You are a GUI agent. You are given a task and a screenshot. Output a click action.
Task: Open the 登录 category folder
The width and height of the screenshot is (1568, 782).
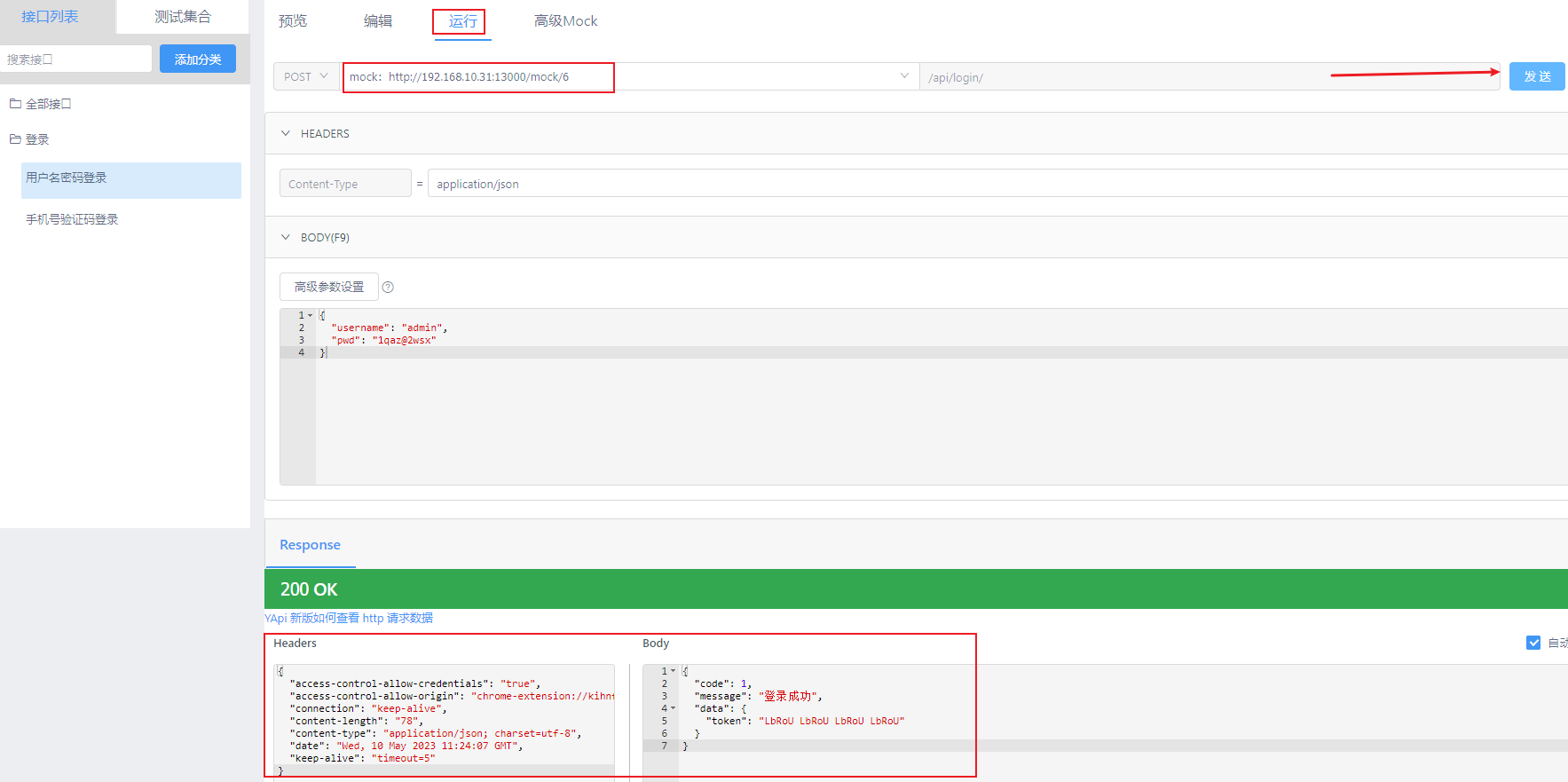37,139
